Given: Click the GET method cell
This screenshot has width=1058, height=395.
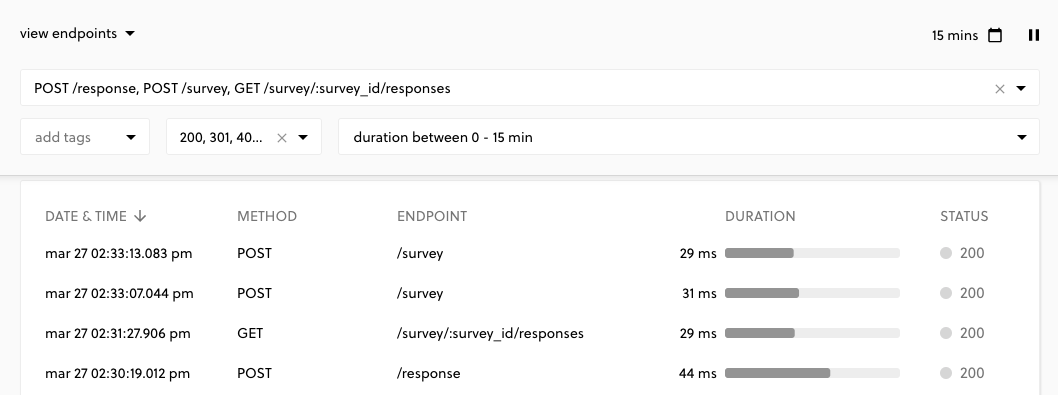Looking at the screenshot, I should (250, 333).
